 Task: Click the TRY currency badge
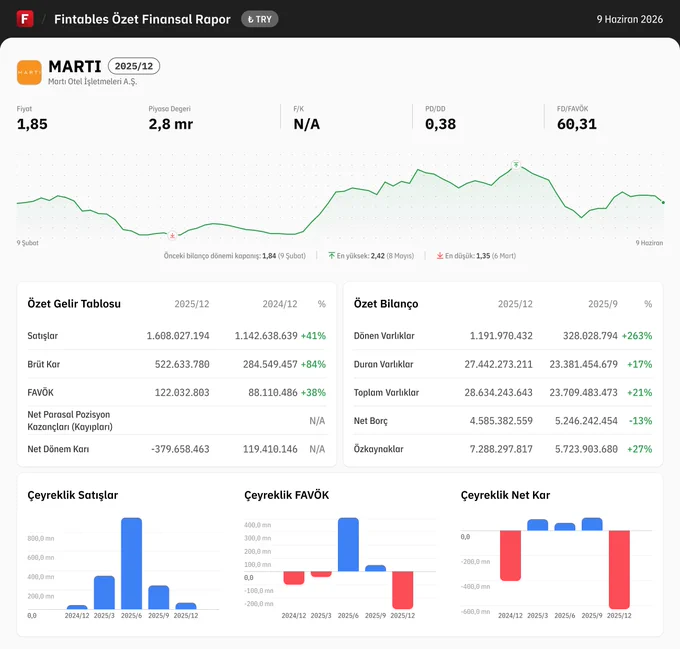(x=259, y=19)
